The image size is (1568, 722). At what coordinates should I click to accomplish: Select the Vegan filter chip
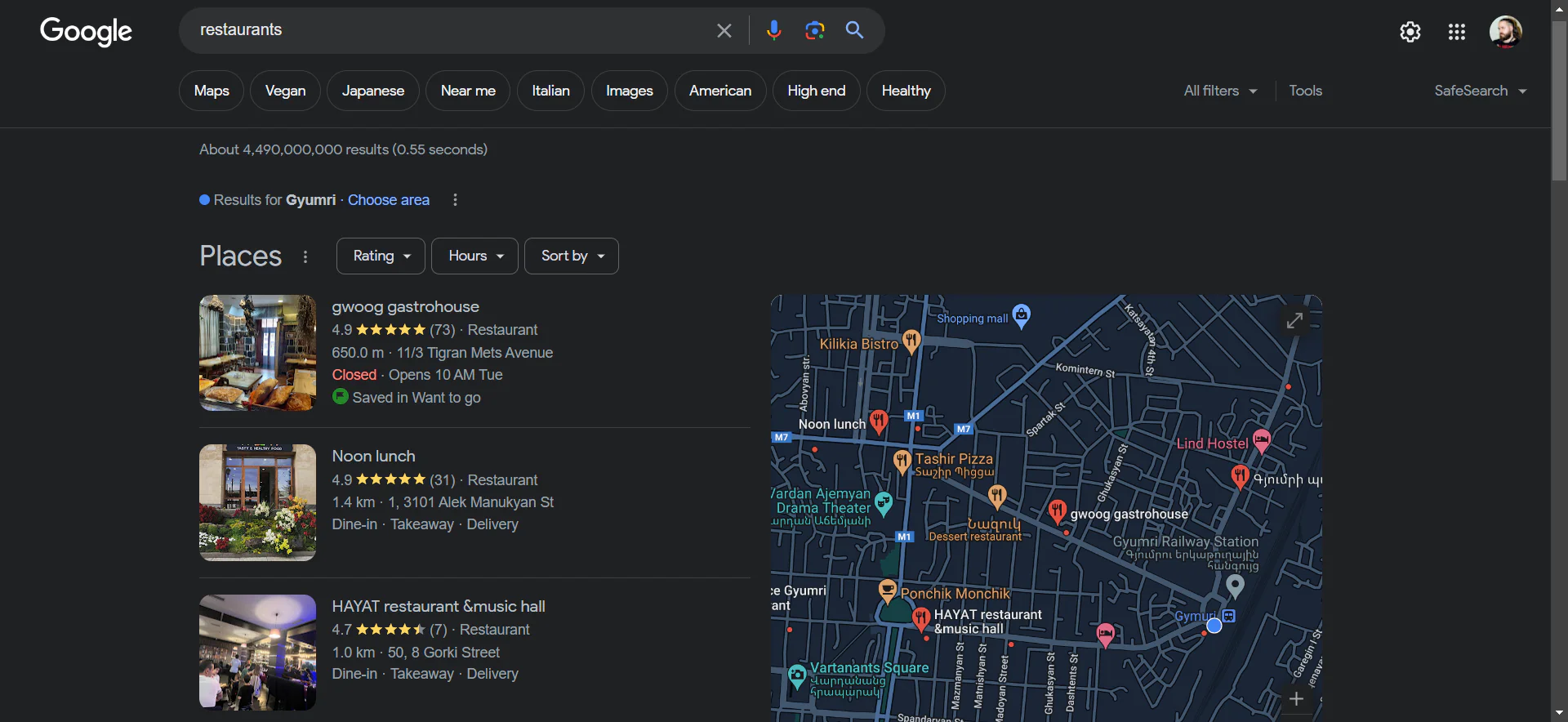(x=285, y=91)
